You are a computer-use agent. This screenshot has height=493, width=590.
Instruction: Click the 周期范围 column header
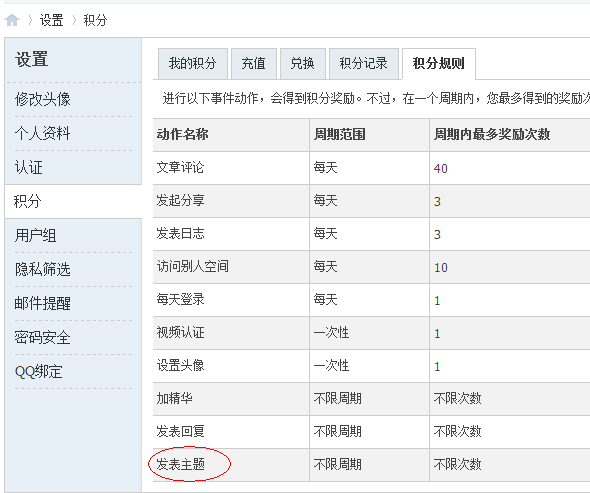(340, 134)
